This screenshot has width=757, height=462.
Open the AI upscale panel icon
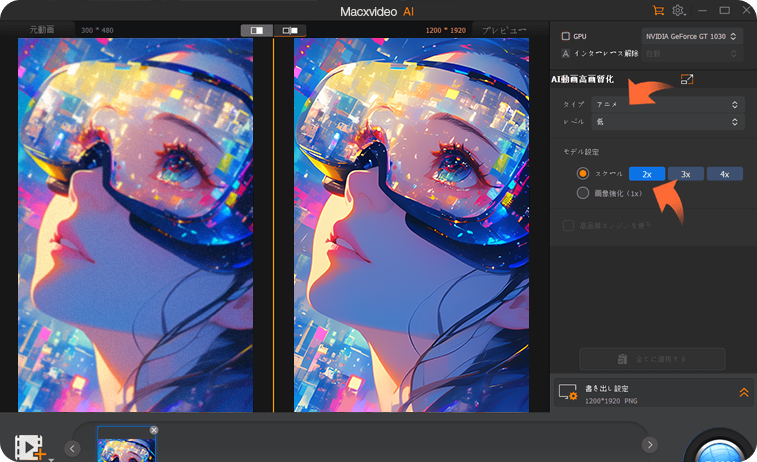coord(687,79)
